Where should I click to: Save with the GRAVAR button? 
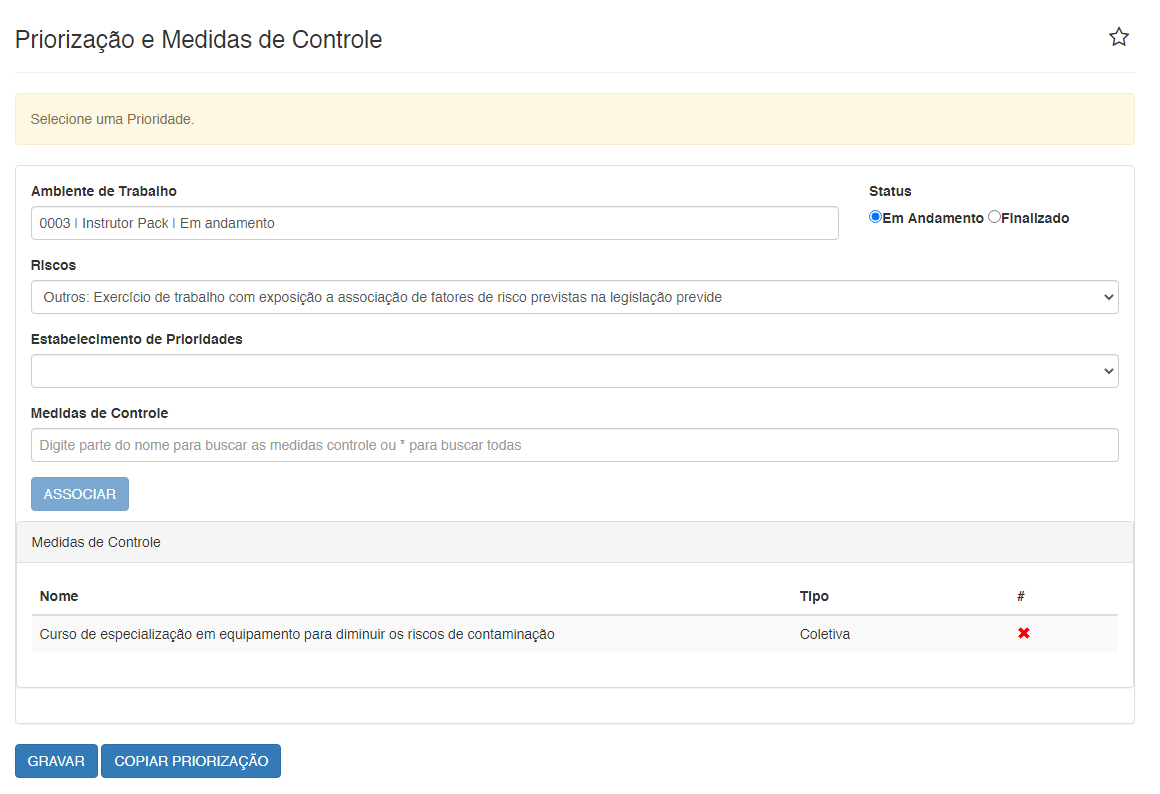click(x=56, y=761)
